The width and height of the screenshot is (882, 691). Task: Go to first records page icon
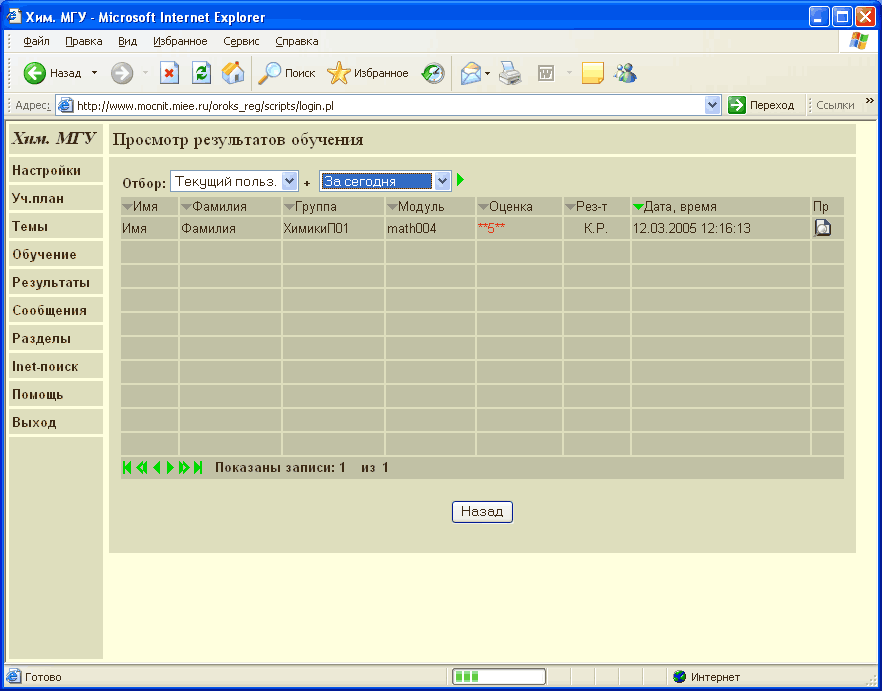click(127, 468)
